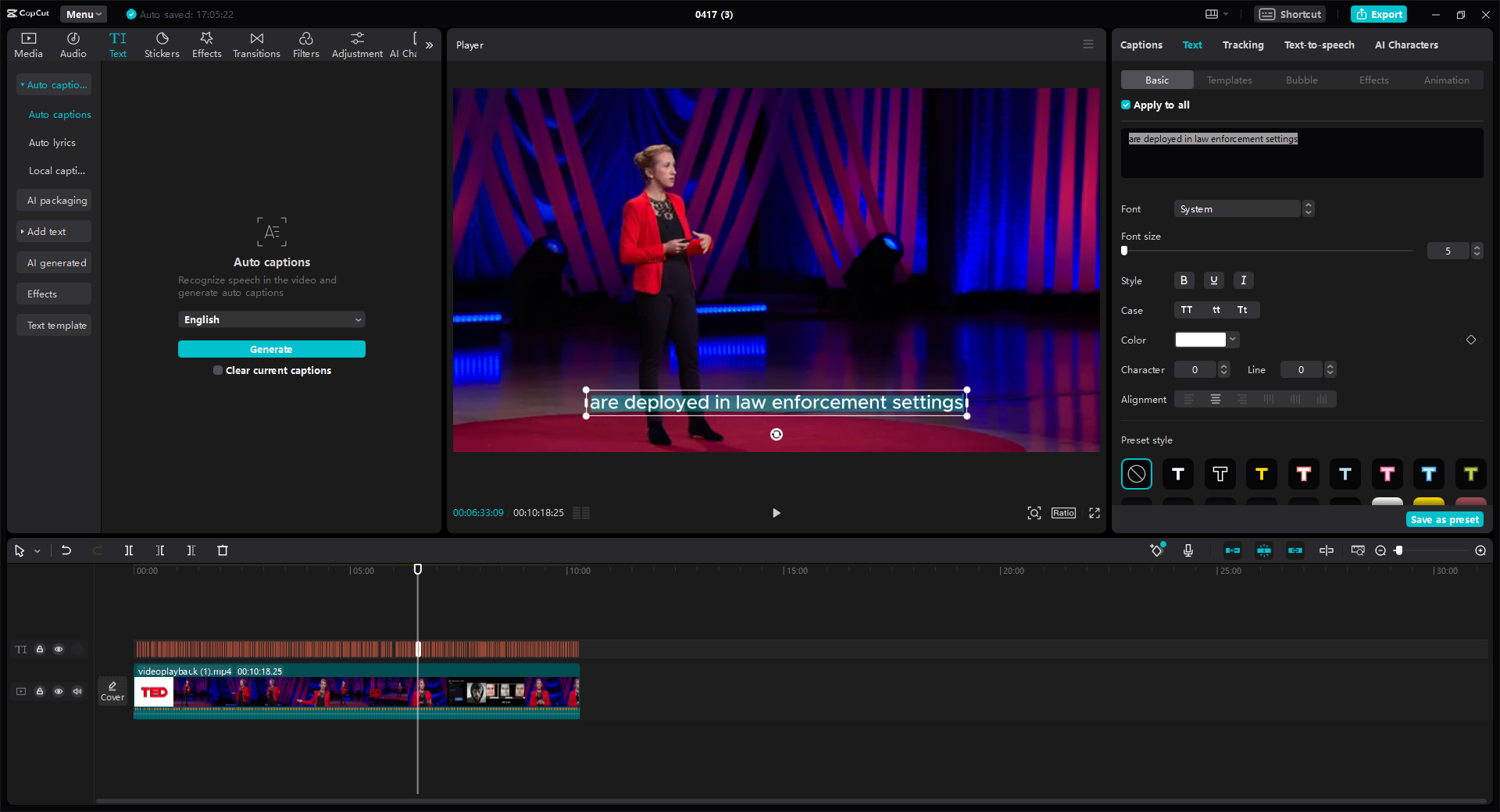Click the Generate captions button
This screenshot has width=1500, height=812.
[271, 349]
